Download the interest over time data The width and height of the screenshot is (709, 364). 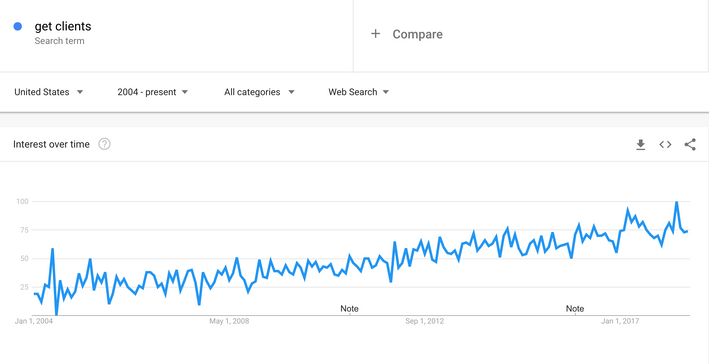click(x=640, y=145)
